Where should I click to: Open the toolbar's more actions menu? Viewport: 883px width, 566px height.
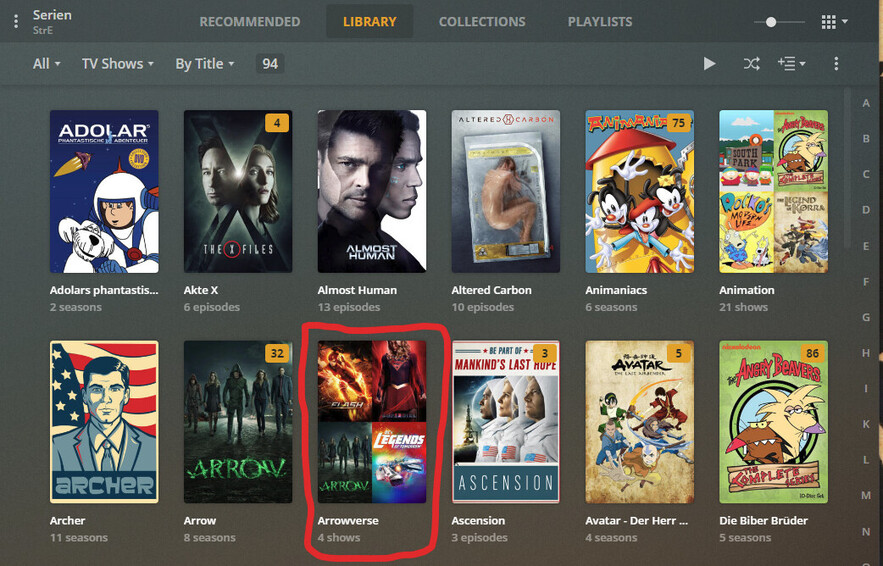click(836, 64)
